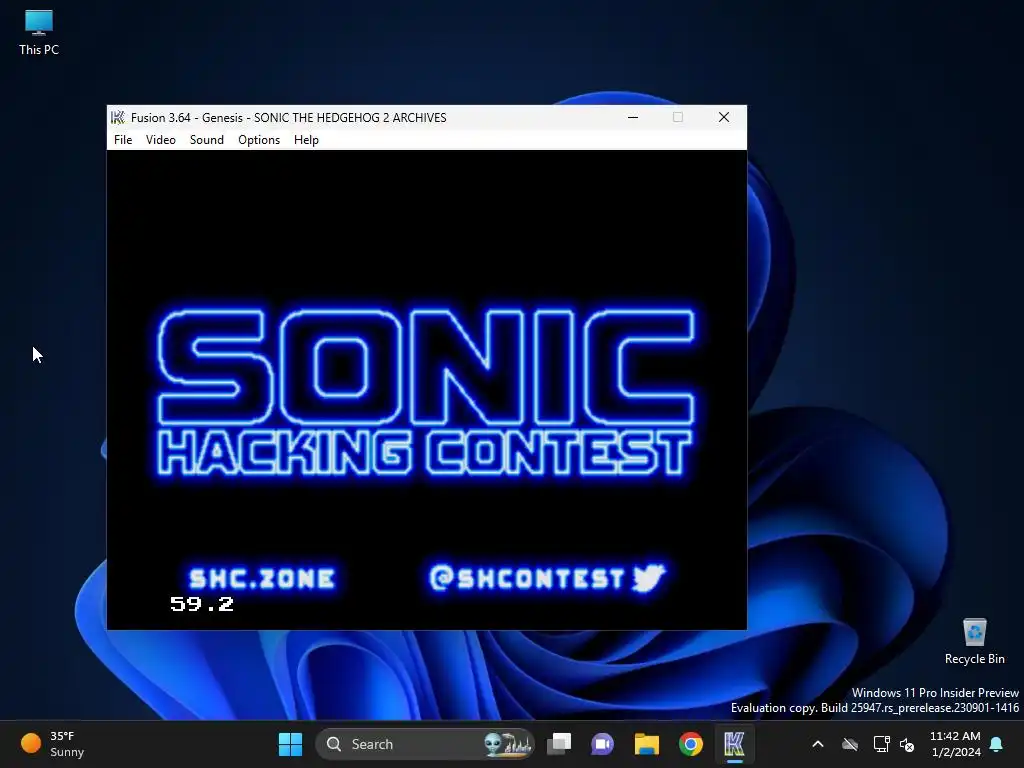Open the weather widget showing 35°F Sunny

(52, 744)
